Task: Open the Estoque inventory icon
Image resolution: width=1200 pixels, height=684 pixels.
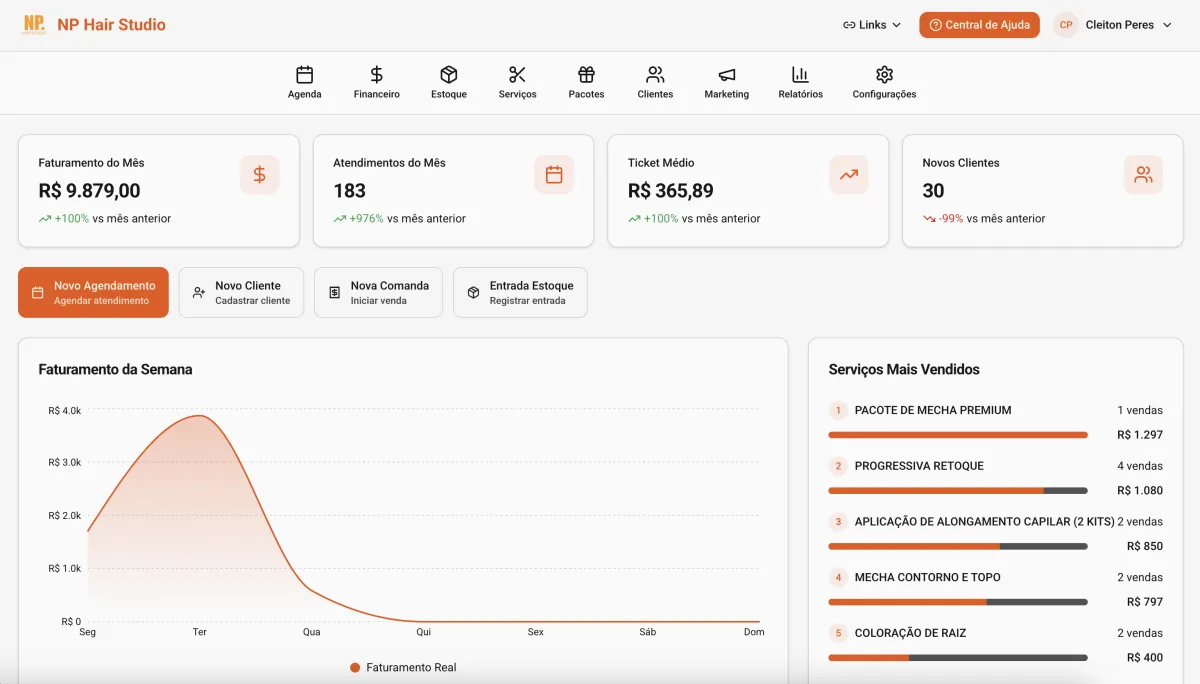Action: pyautogui.click(x=448, y=75)
